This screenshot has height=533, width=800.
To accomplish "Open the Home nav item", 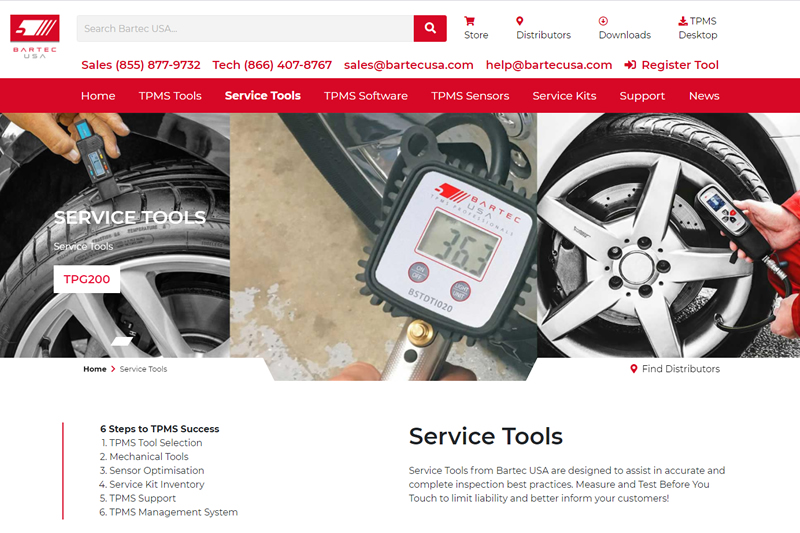I will point(98,96).
